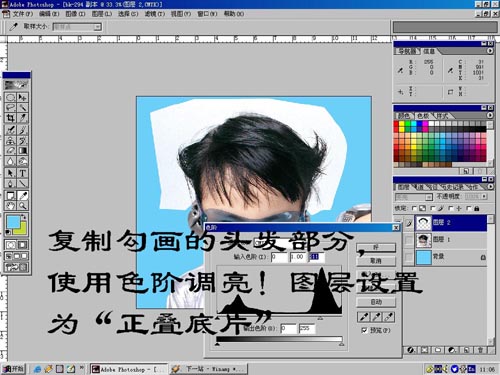
Task: Open the 滤镜 (Filter) menu
Action: pos(155,14)
